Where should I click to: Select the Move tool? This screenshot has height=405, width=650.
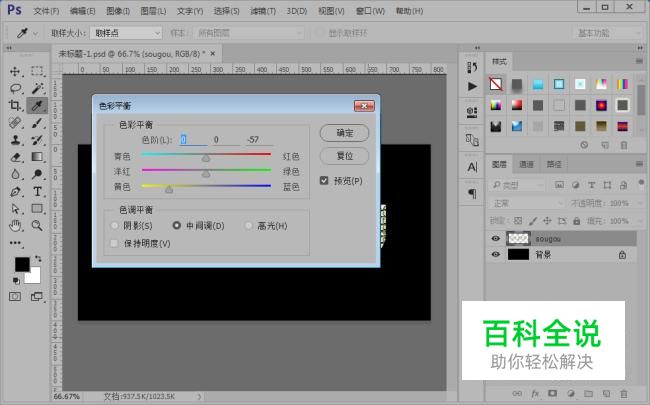click(15, 71)
